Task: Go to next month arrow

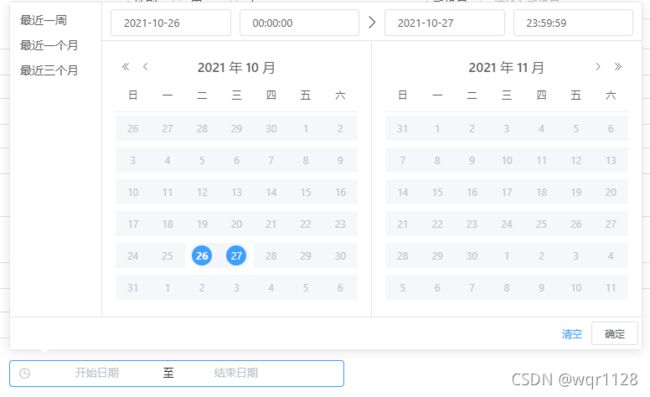Action: tap(597, 67)
